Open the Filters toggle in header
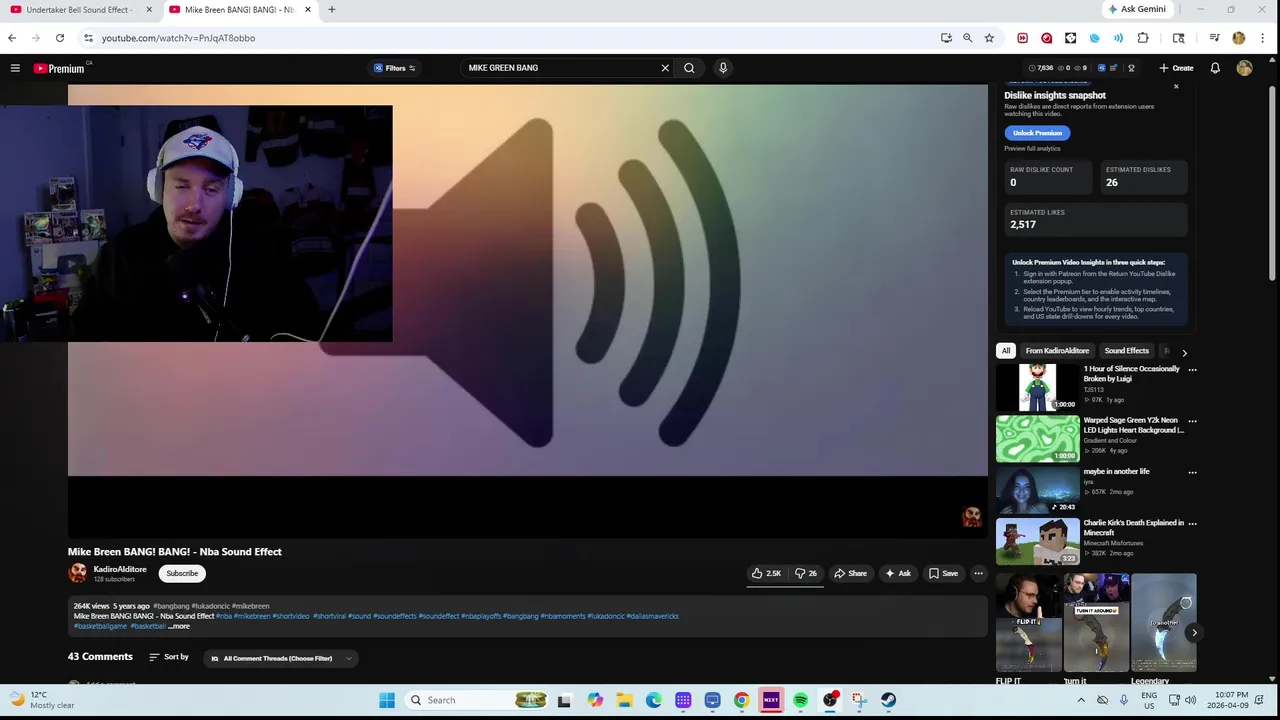The width and height of the screenshot is (1280, 720). 395,68
